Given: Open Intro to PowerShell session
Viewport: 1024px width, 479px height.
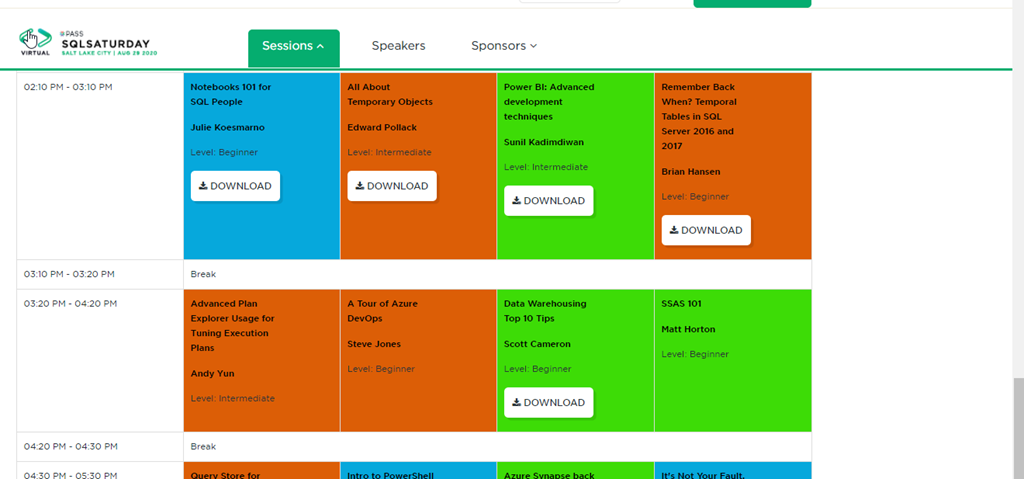Looking at the screenshot, I should [391, 475].
